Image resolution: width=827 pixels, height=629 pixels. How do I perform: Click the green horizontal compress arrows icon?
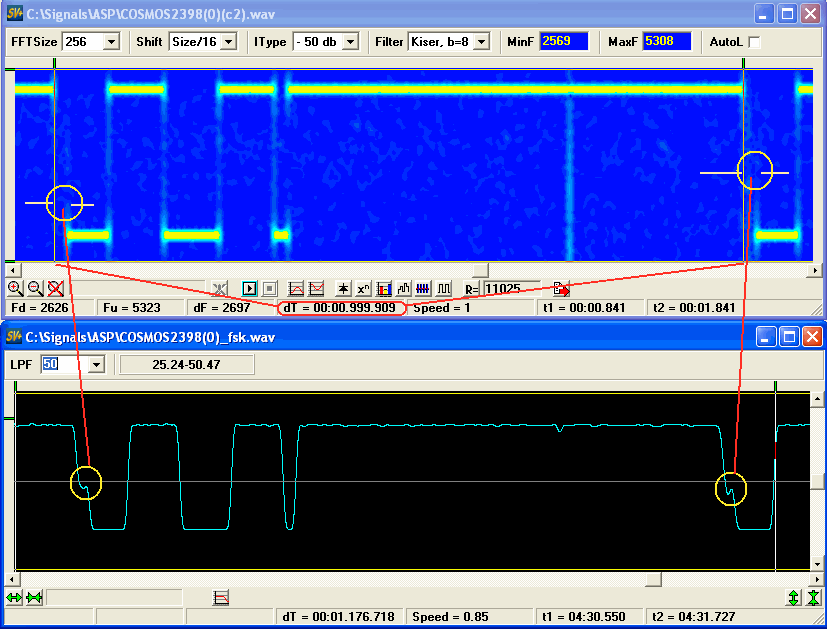(34, 598)
